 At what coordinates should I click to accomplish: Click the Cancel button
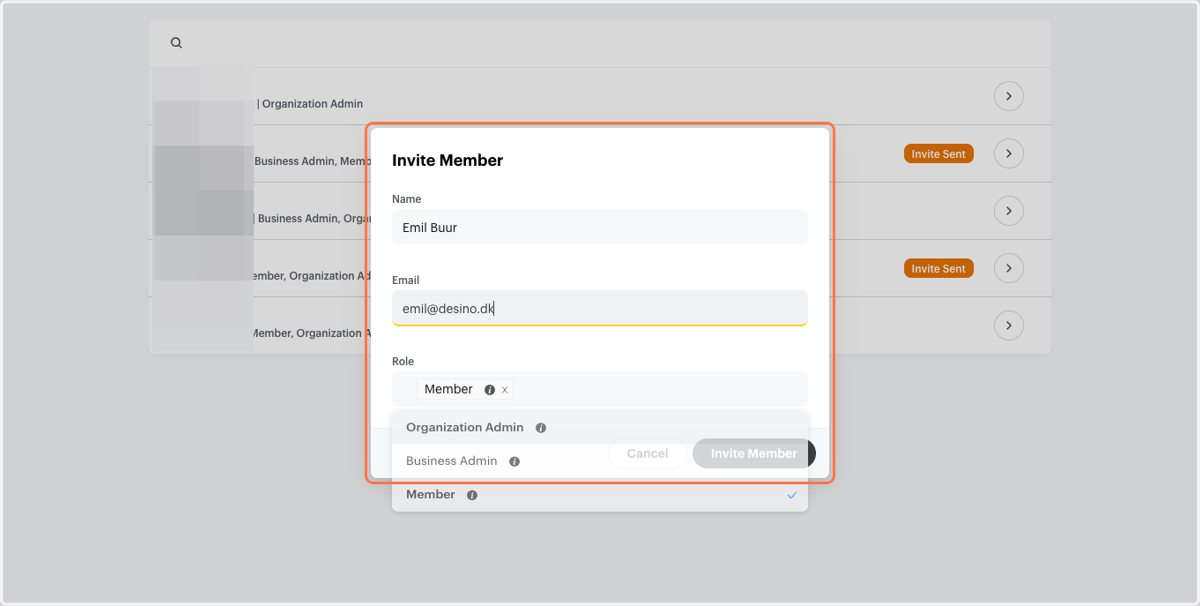click(x=647, y=454)
